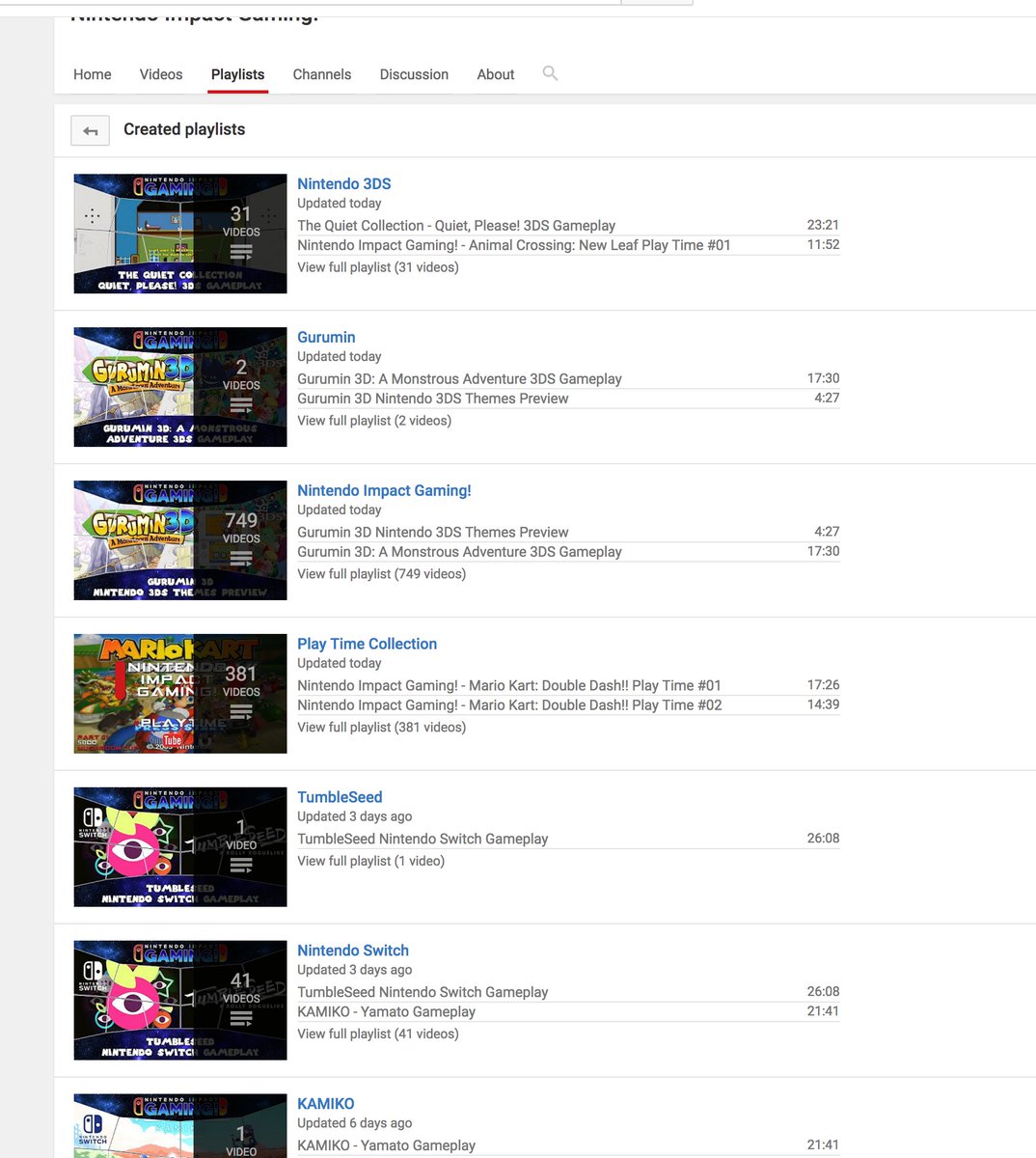Play Animal Crossing: New Leaf Play Time #01
The height and width of the screenshot is (1158, 1036).
pos(514,245)
